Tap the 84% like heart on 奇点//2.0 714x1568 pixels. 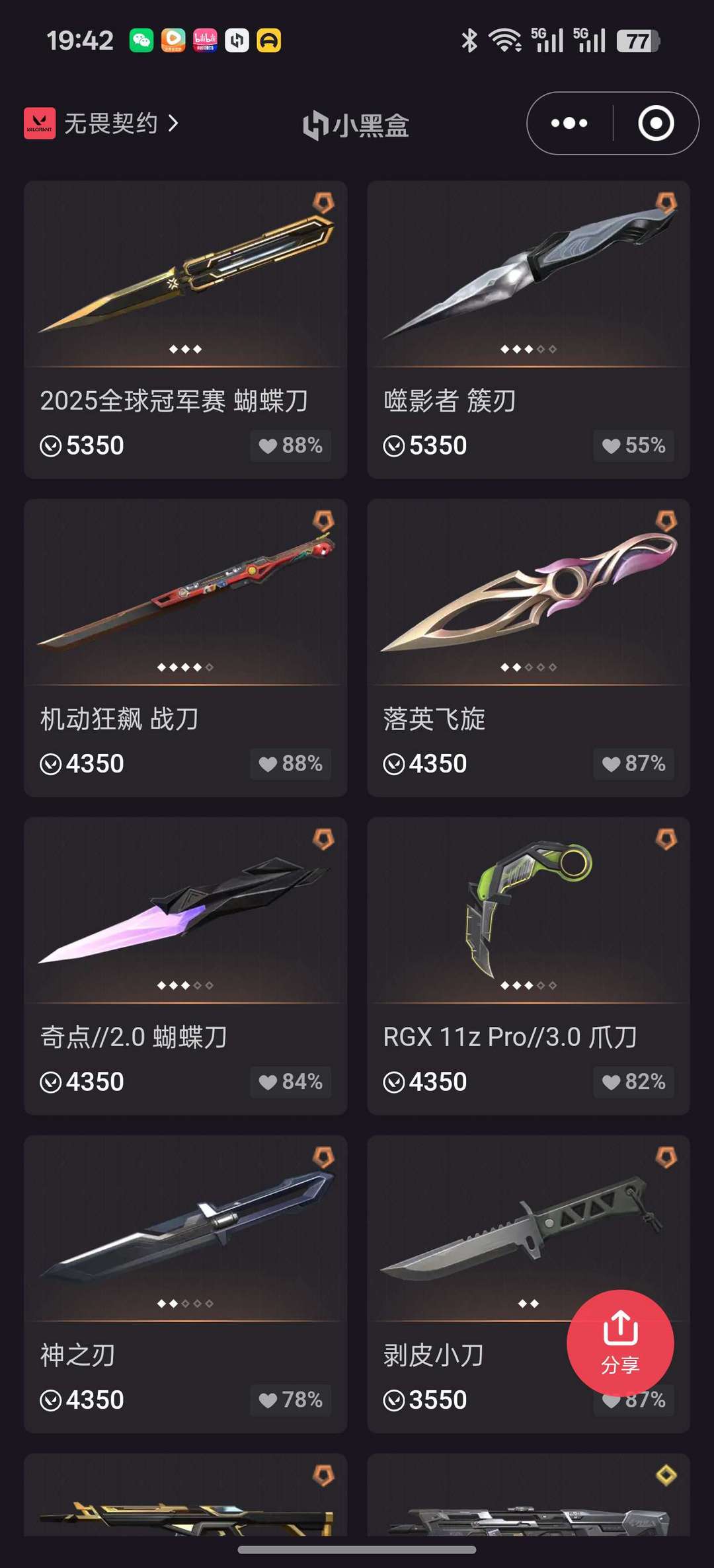click(268, 1082)
